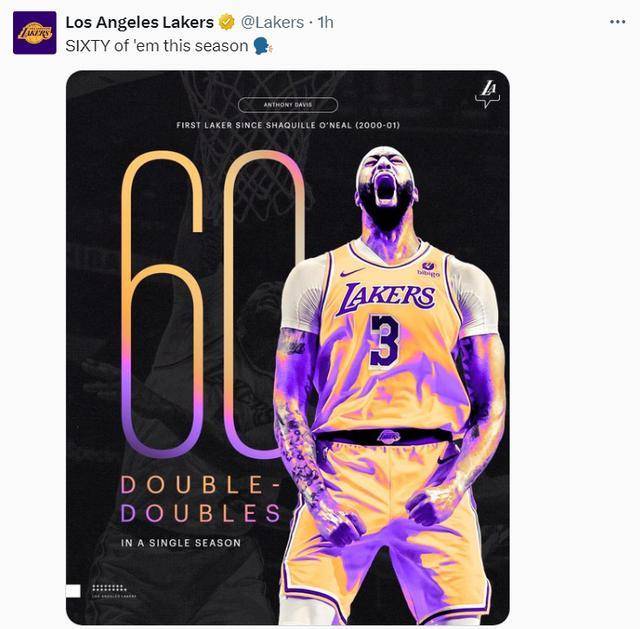
Task: Open the tweet's more options menu
Action: [x=617, y=22]
